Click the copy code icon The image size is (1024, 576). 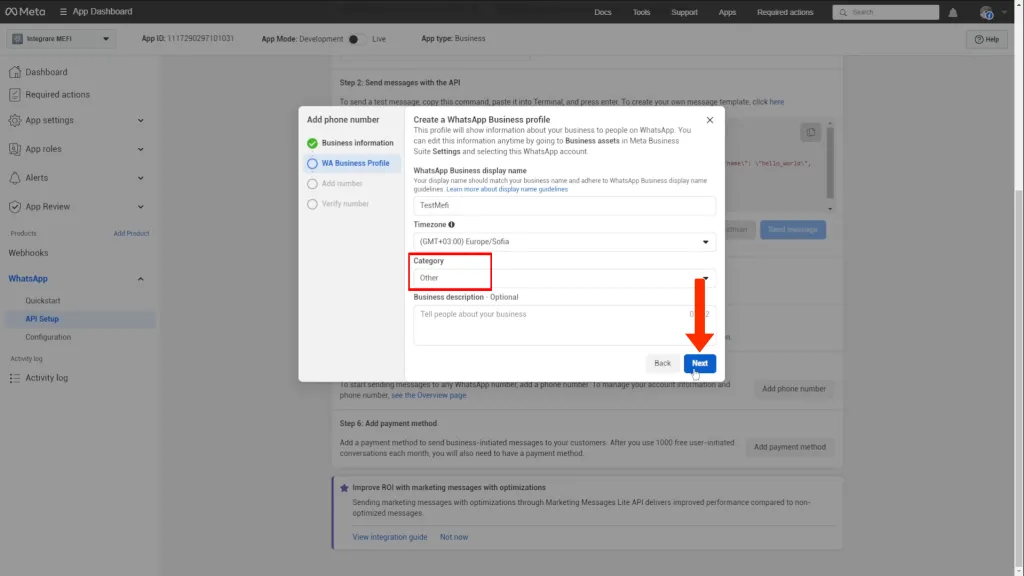coord(810,133)
